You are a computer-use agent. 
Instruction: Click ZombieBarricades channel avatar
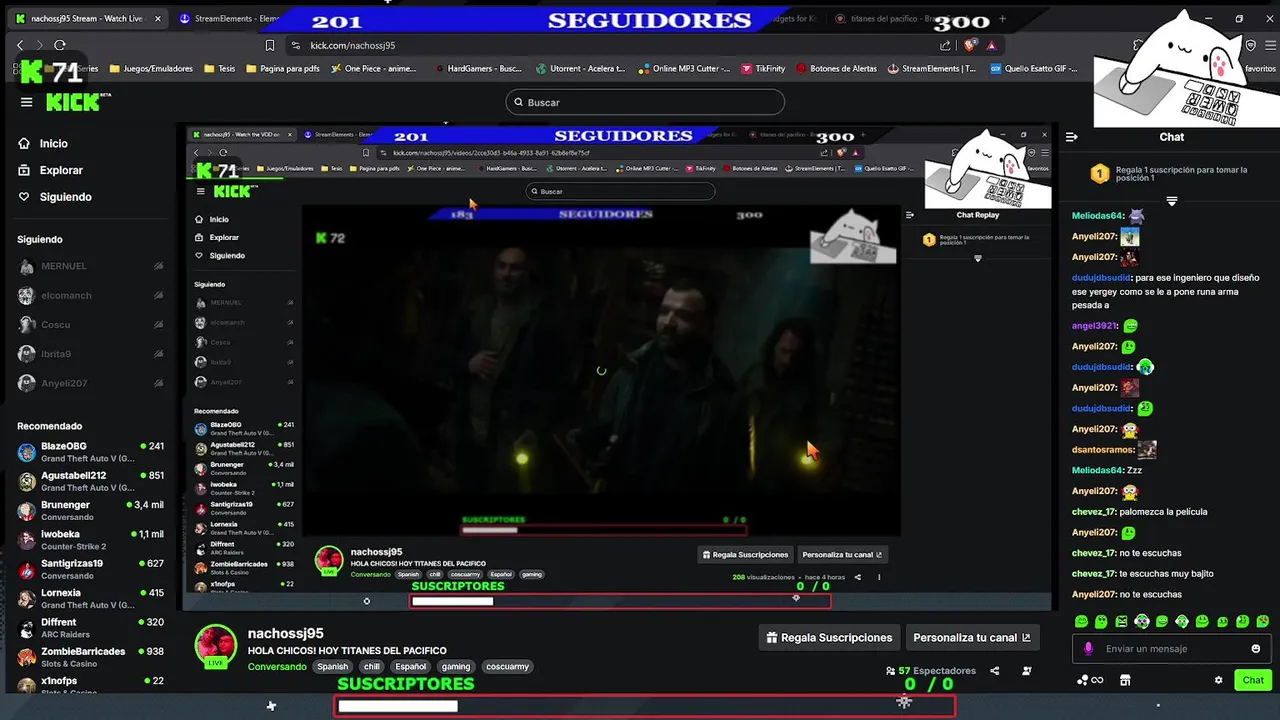[27, 657]
